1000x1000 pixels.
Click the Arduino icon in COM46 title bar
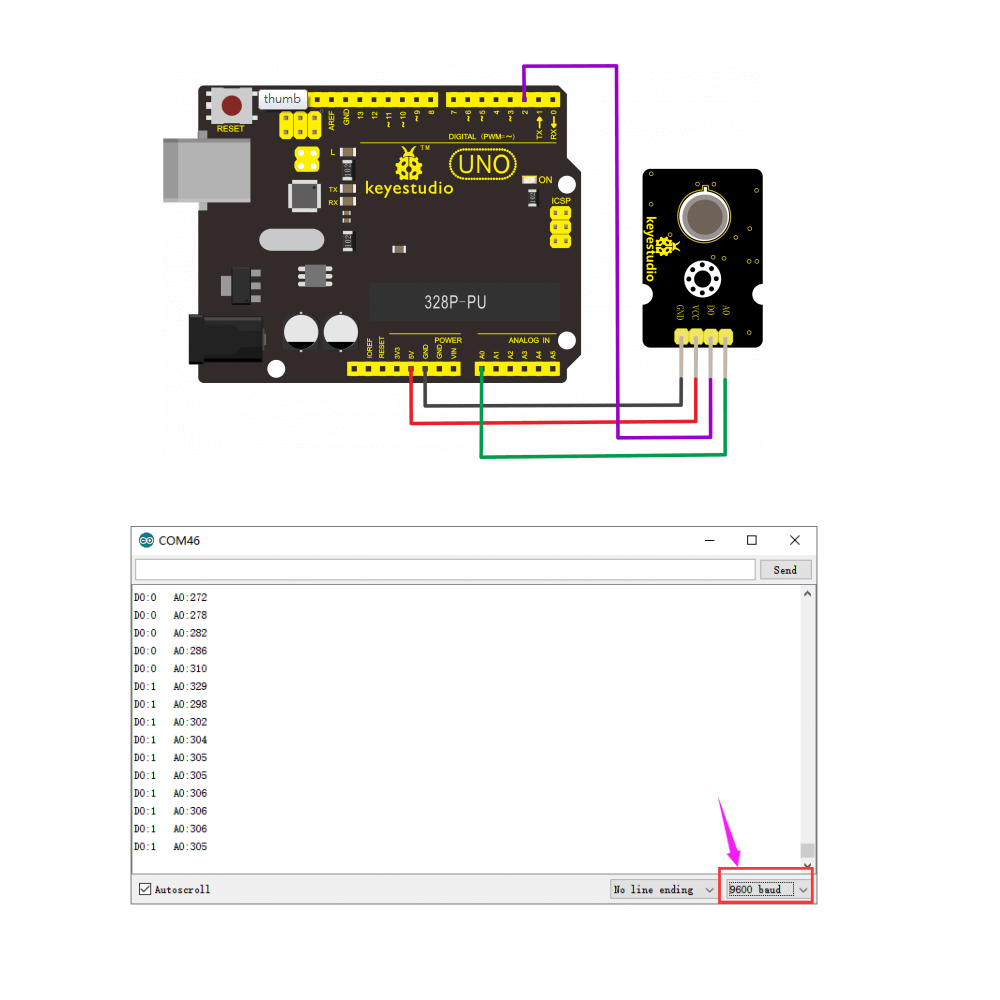147,540
